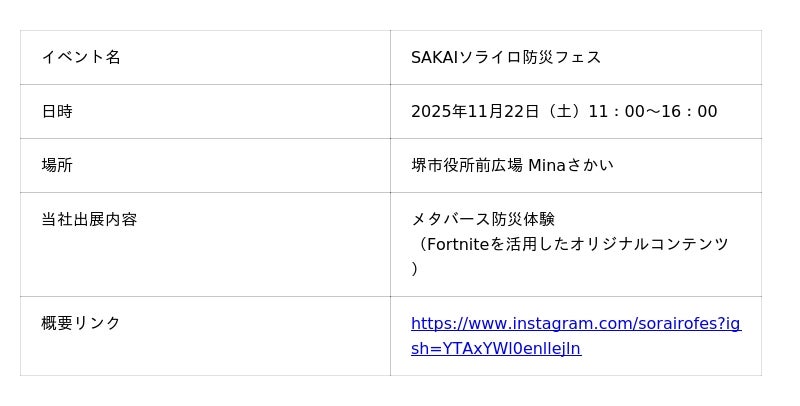
Task: Click the 堺市役所前広場 venue text
Action: coord(466,165)
